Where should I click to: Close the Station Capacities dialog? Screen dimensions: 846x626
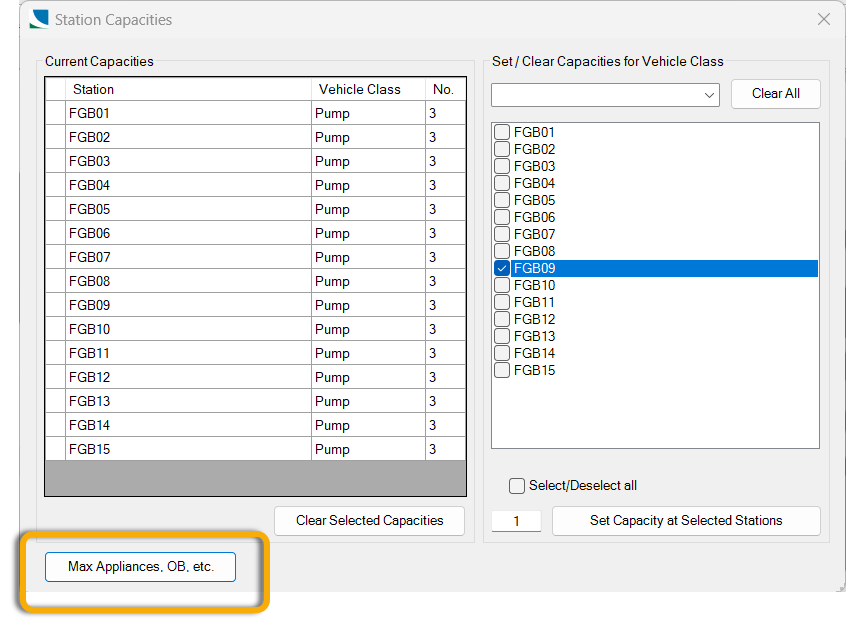(824, 19)
